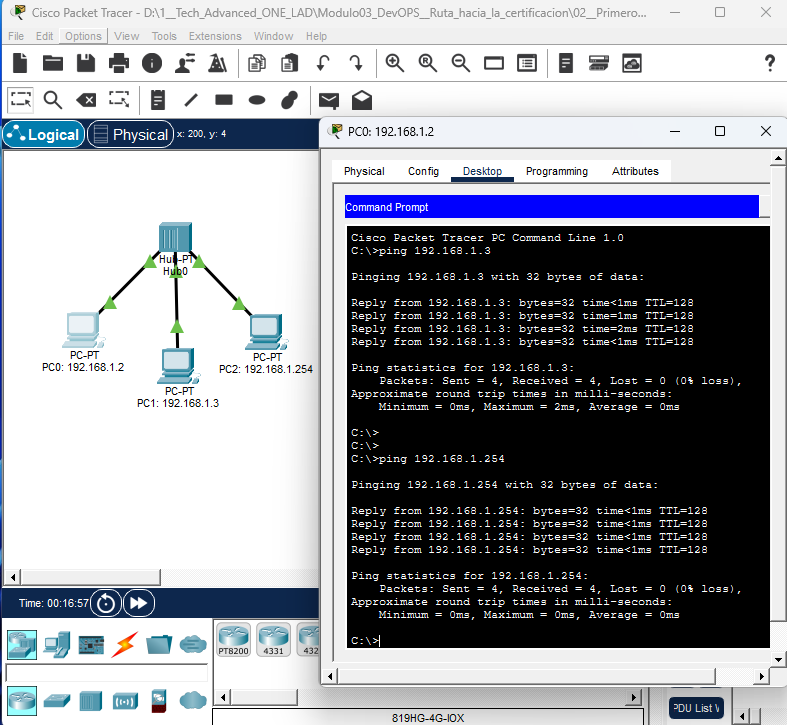Select the Draw Freeform tool
The width and height of the screenshot is (787, 725).
pos(290,100)
